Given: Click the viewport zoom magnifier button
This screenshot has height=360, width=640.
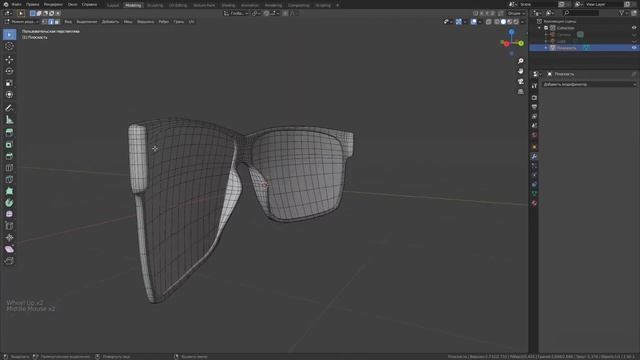Looking at the screenshot, I should click(521, 61).
